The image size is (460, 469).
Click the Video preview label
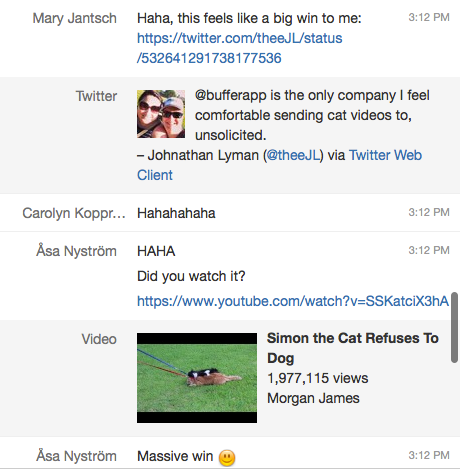tap(99, 339)
